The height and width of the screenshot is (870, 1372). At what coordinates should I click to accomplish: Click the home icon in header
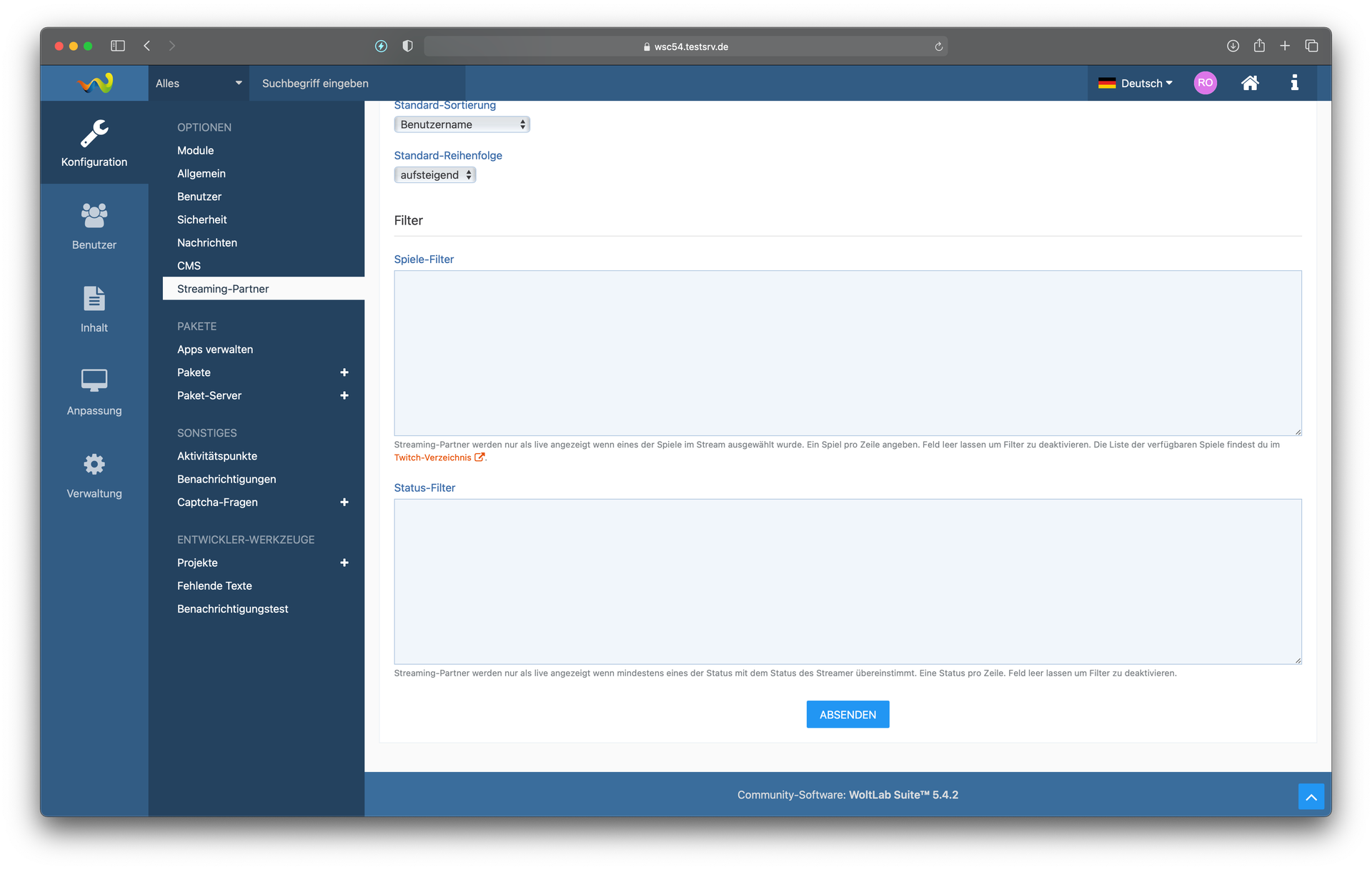pyautogui.click(x=1249, y=83)
